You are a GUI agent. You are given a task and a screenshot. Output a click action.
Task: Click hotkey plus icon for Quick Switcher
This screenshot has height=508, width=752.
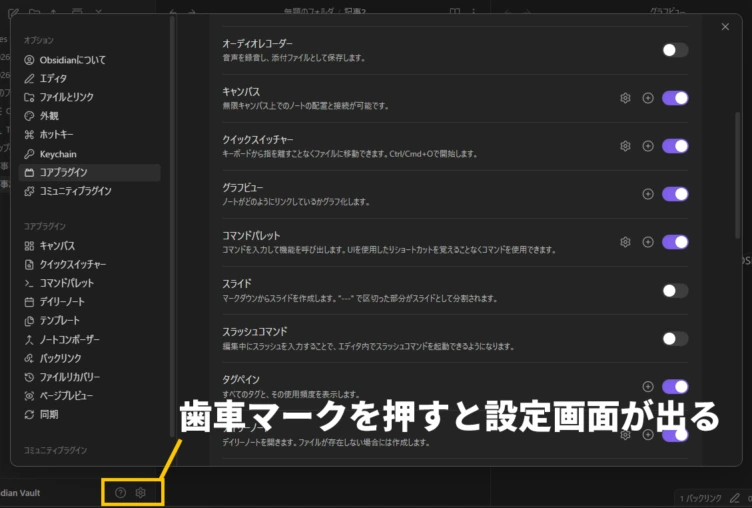(648, 146)
